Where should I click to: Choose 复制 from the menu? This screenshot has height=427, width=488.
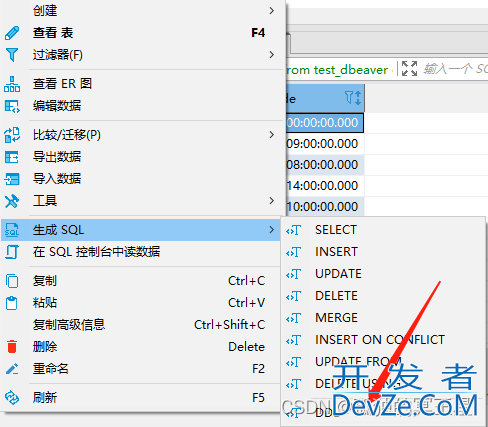coord(142,281)
